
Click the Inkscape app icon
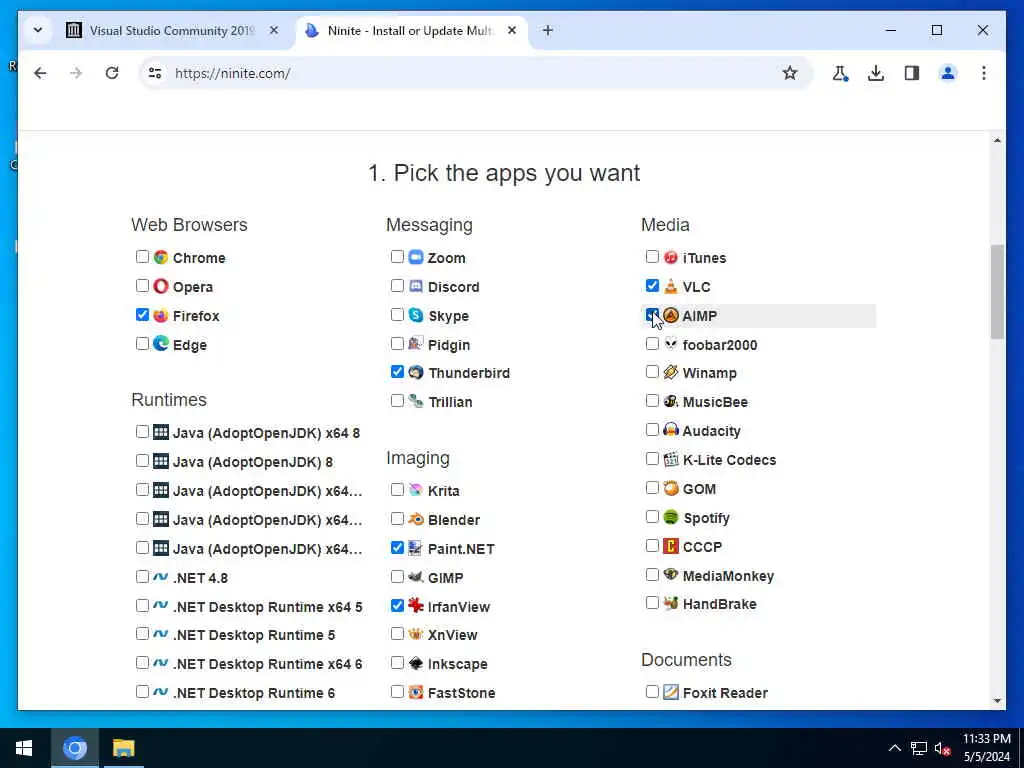click(416, 663)
